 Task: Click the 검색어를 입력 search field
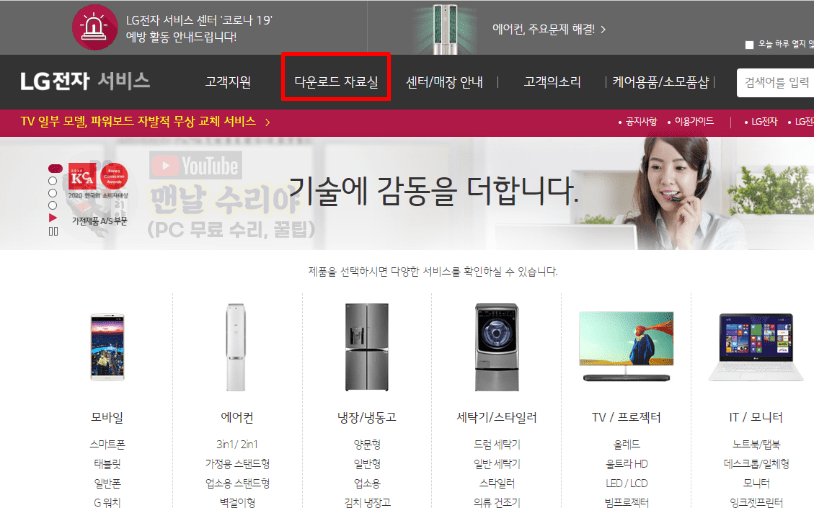pos(776,82)
